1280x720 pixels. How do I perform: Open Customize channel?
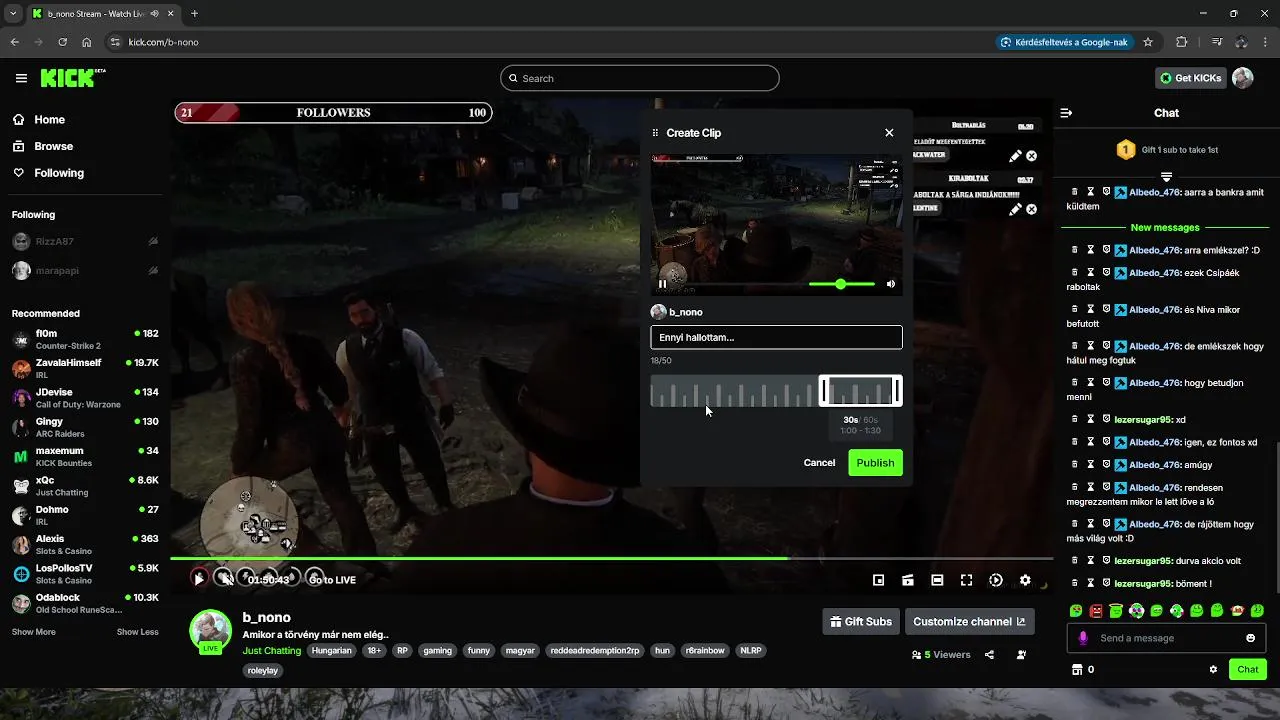coord(969,621)
